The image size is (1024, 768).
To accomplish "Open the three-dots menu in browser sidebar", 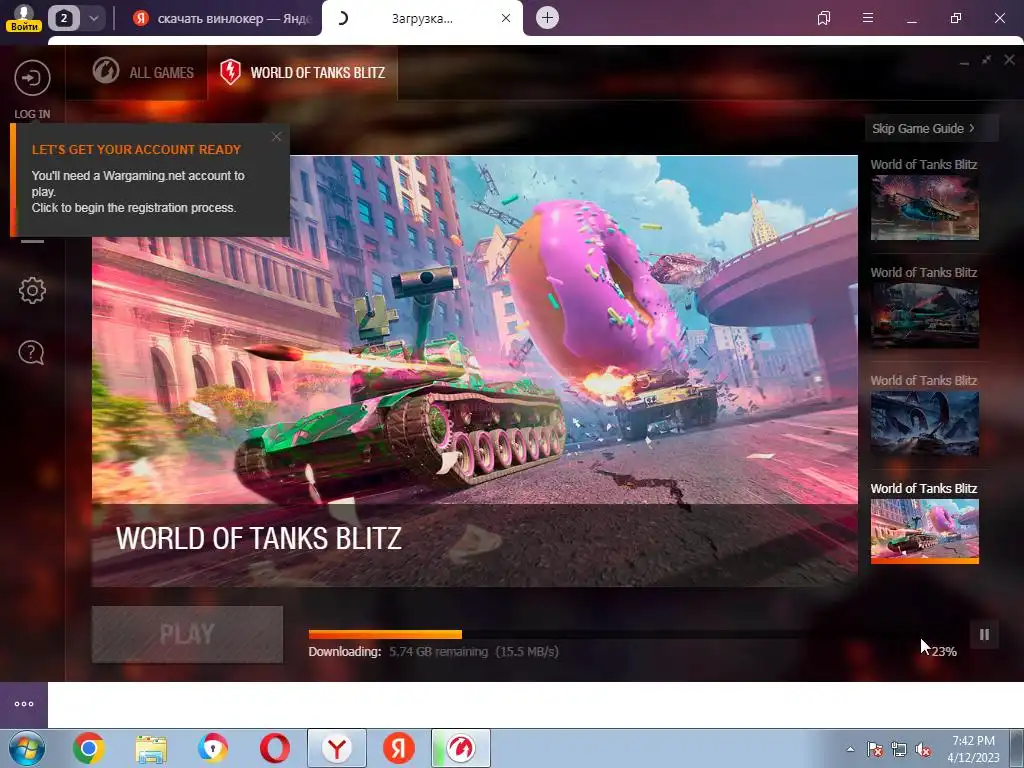I will (24, 704).
